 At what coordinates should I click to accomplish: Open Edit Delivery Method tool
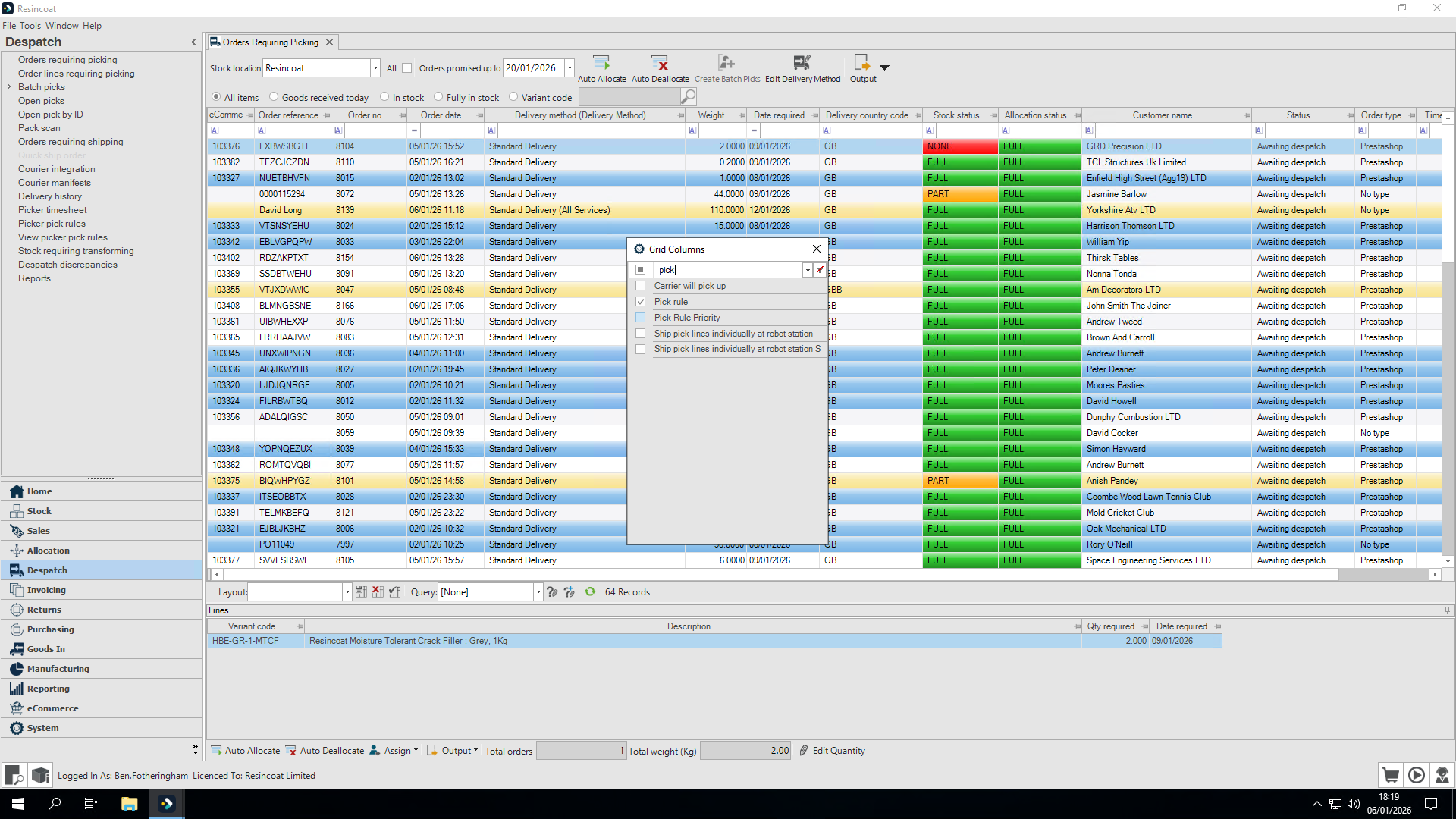pos(802,68)
